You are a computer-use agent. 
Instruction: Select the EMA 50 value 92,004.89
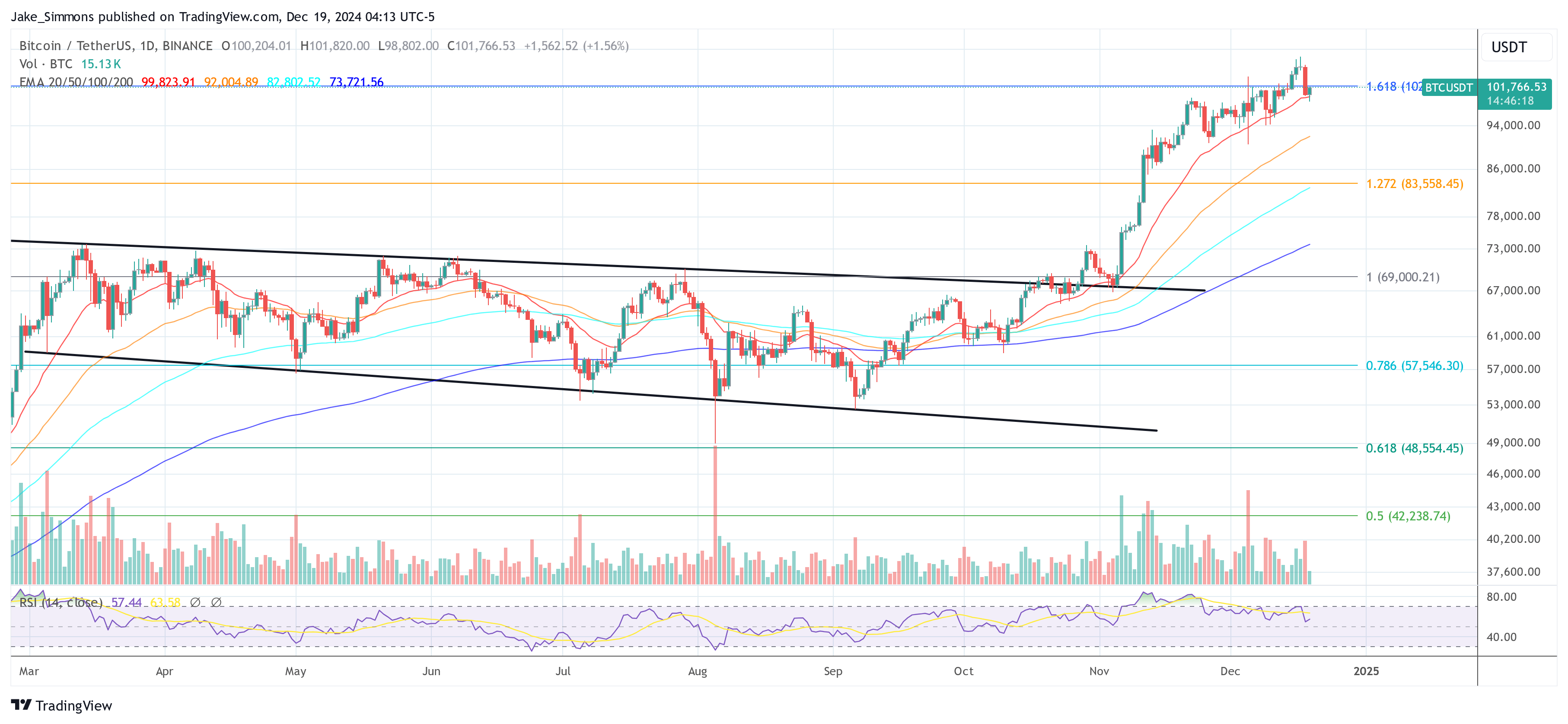coord(231,82)
